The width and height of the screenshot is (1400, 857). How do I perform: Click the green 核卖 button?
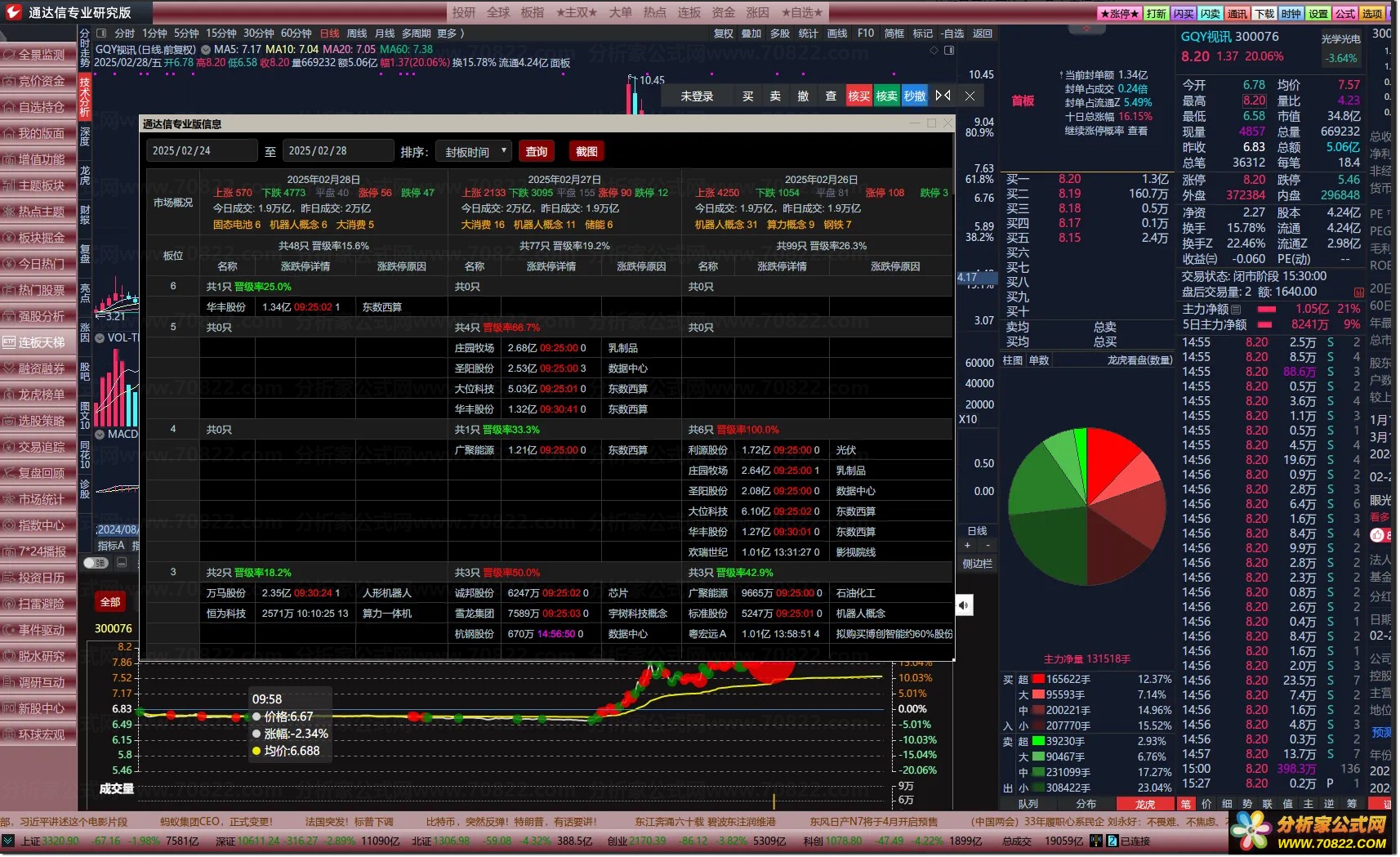click(887, 96)
